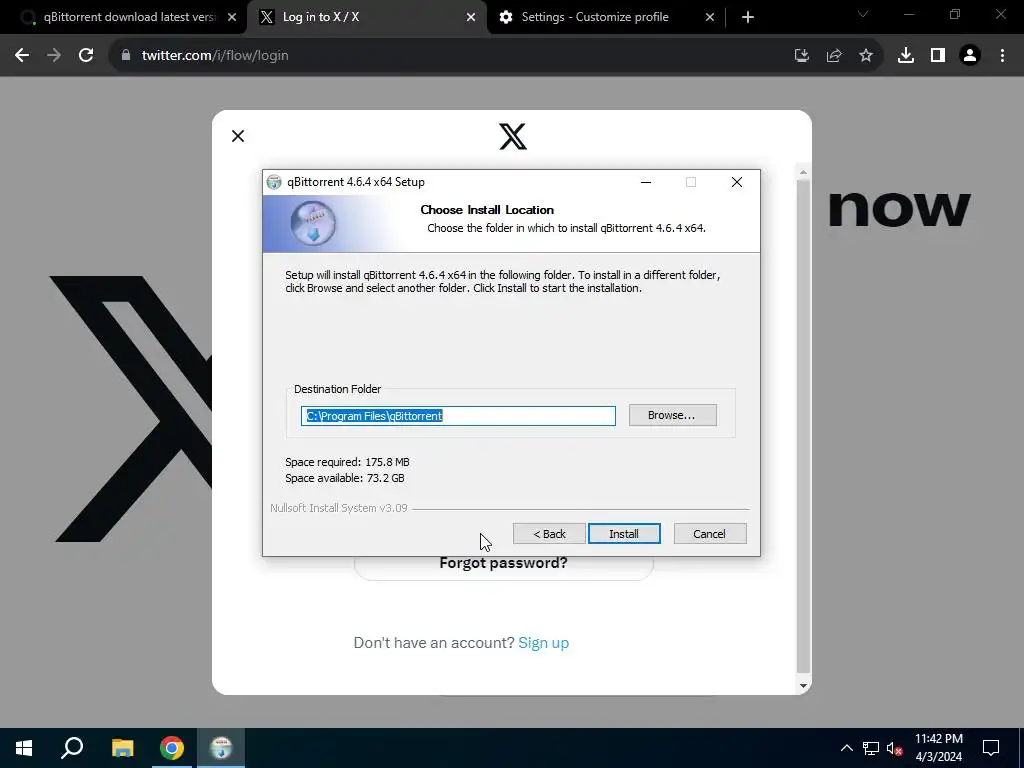
Task: Click the login modal scrollbar down arrow
Action: point(803,686)
